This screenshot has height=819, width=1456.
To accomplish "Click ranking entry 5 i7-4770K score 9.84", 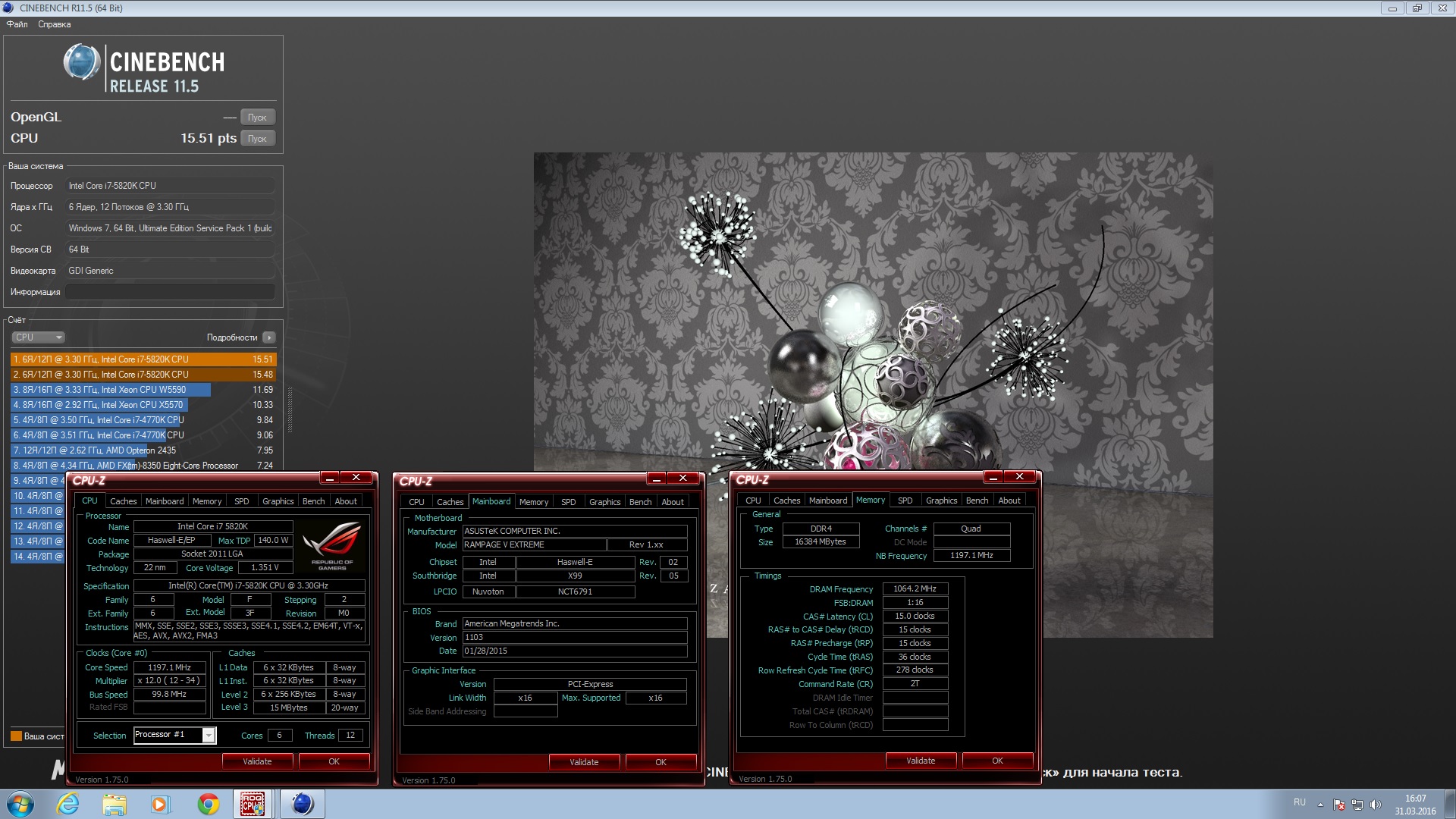I will [x=143, y=420].
